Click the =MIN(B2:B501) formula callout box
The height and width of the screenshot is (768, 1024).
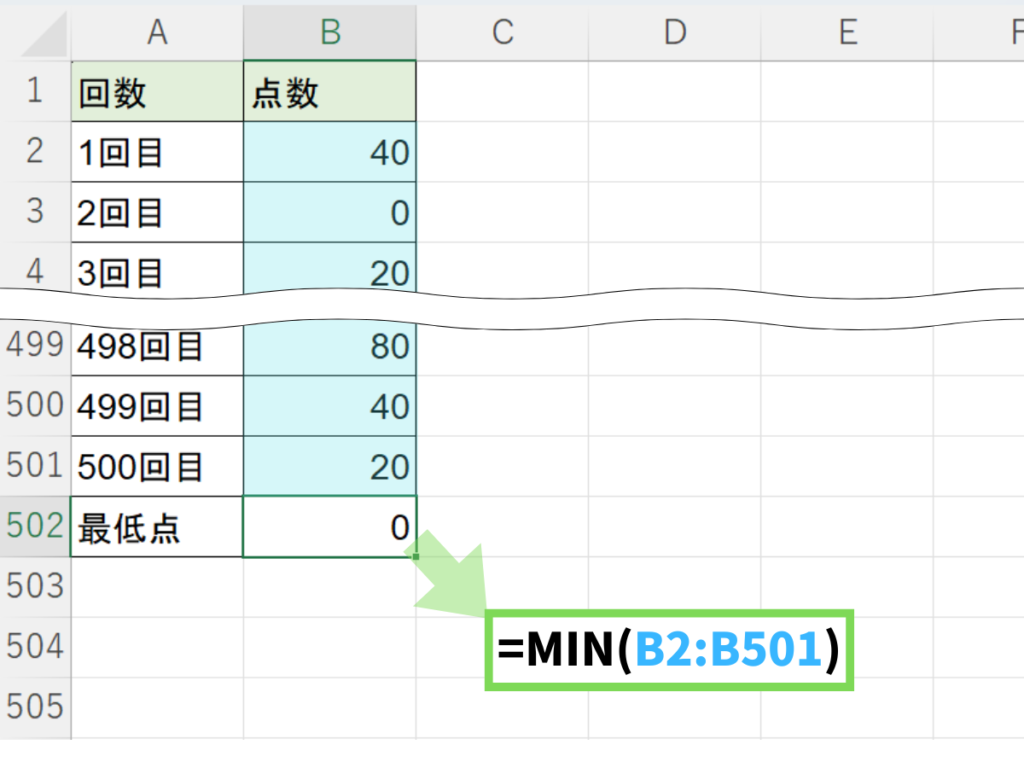coord(669,650)
